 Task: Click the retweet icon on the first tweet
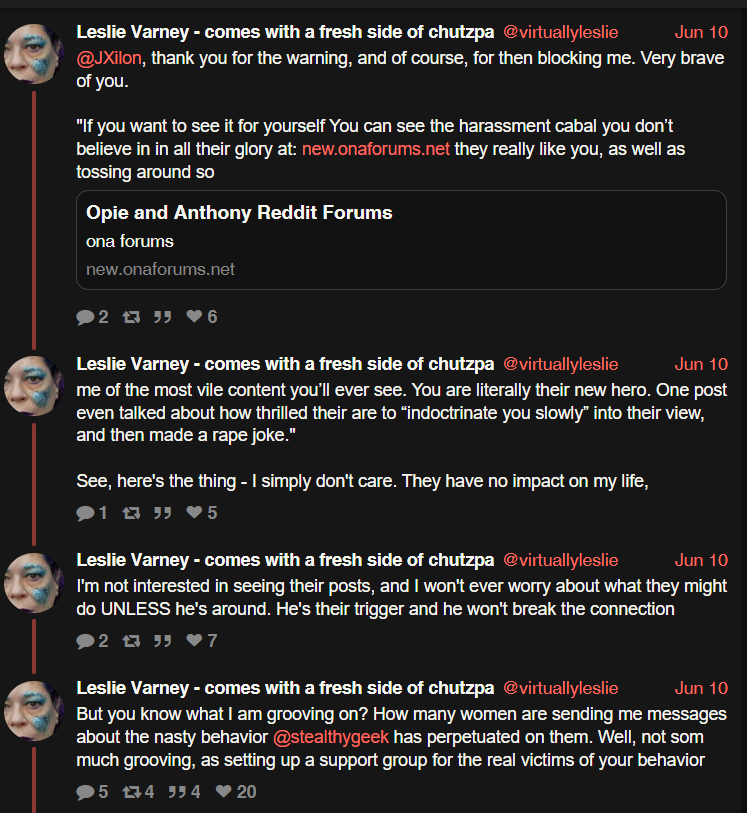[131, 317]
